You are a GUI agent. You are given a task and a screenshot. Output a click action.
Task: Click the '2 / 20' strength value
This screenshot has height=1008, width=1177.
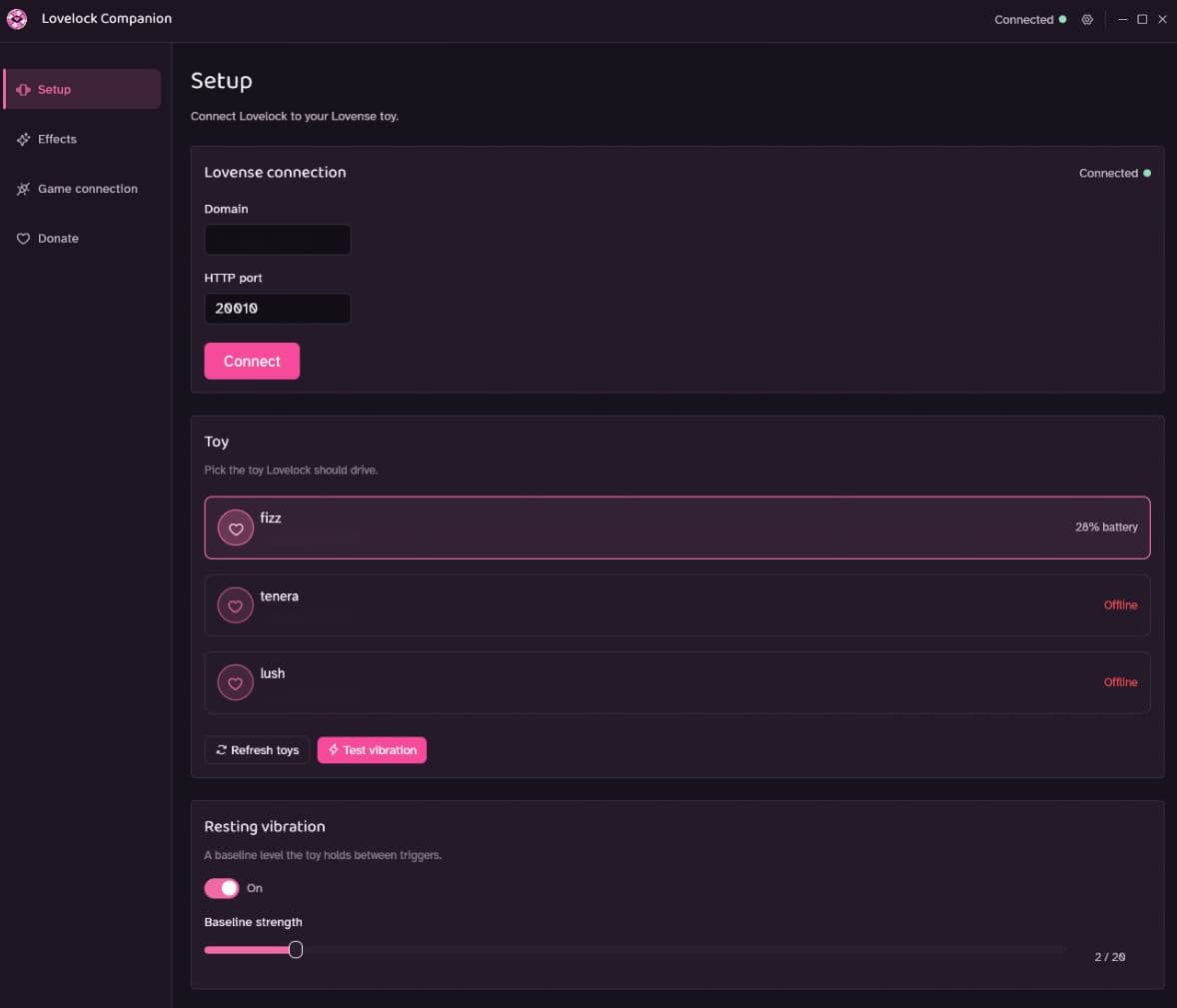coord(1109,957)
